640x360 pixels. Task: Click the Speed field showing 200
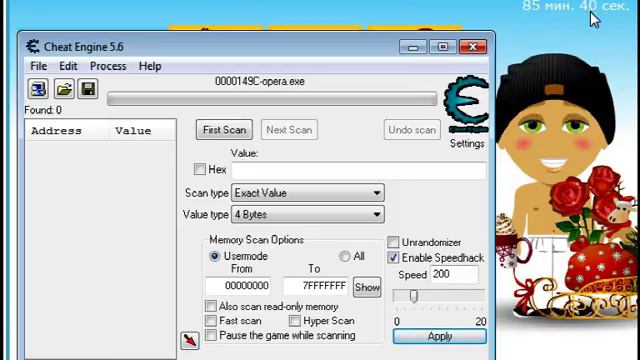coord(454,274)
